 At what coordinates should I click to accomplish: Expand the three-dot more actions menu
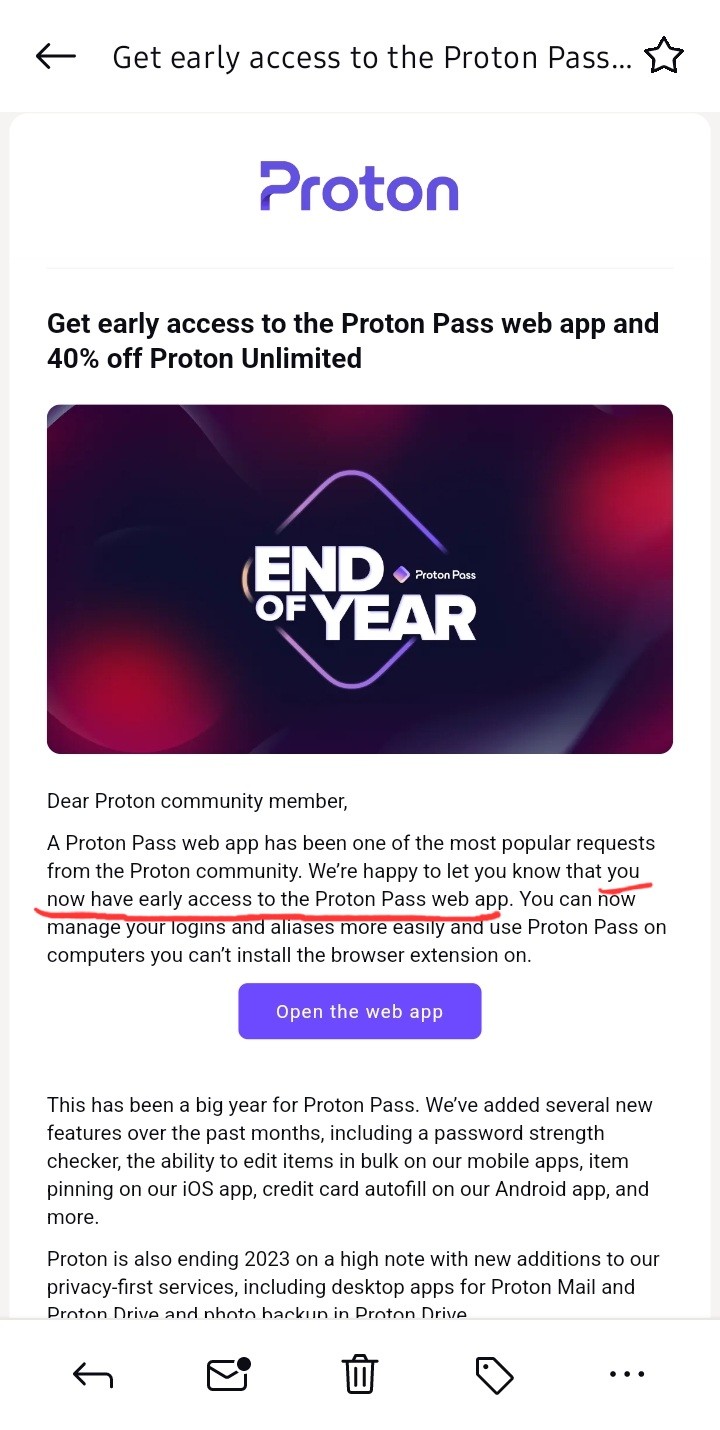click(x=627, y=1375)
